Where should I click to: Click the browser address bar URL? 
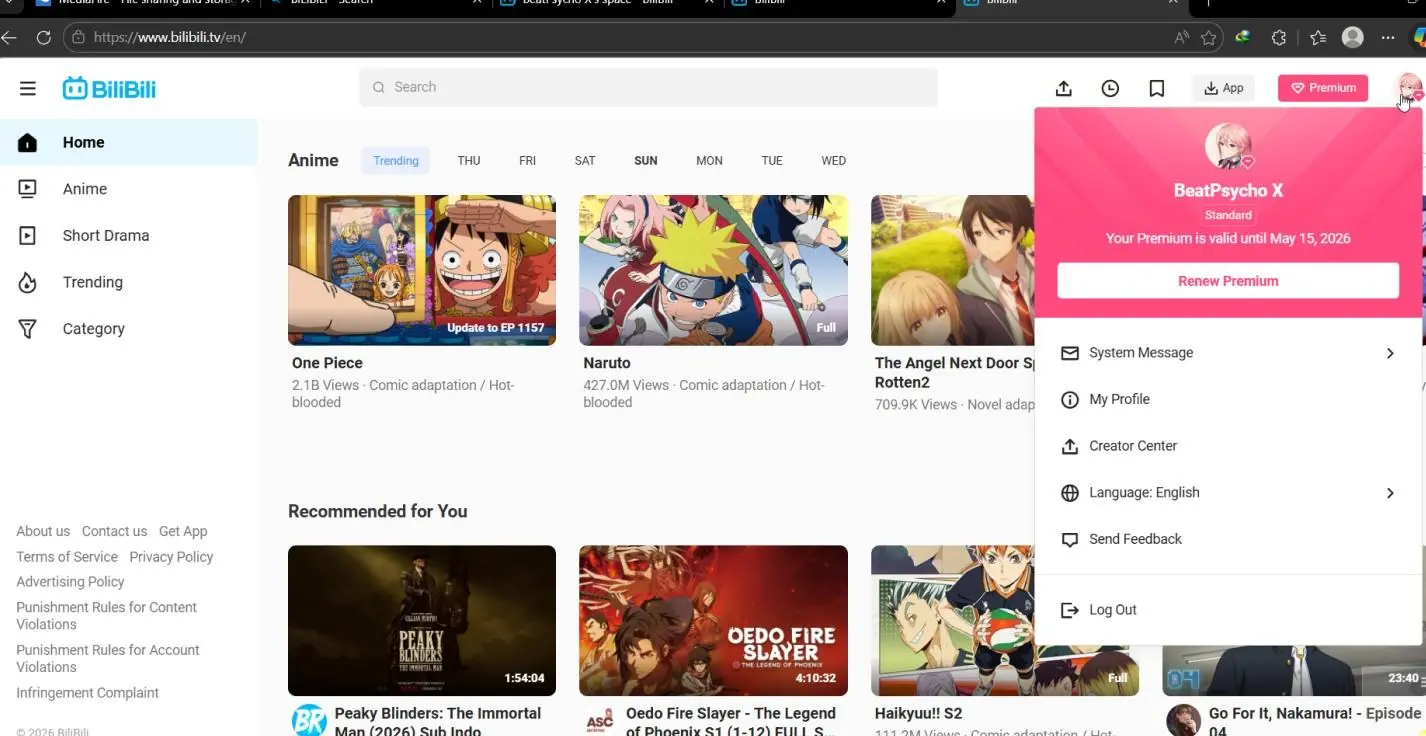[169, 37]
